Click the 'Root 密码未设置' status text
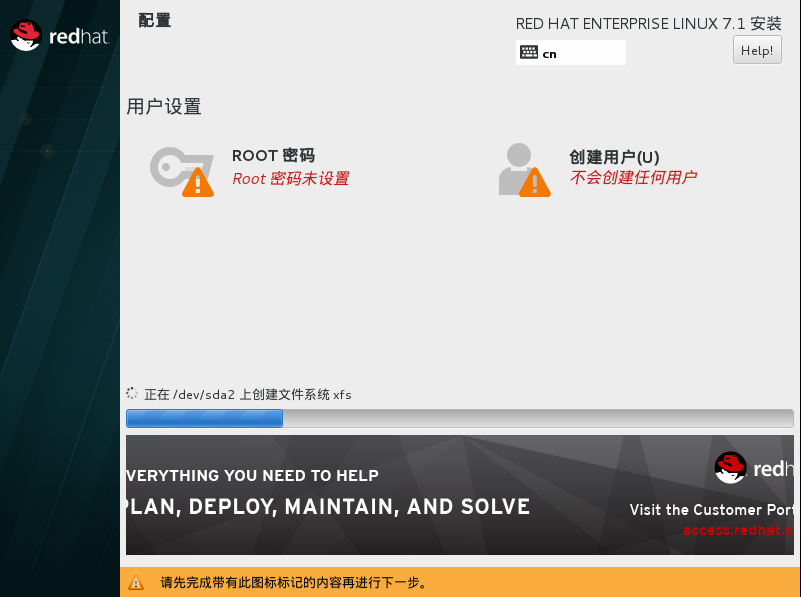This screenshot has height=597, width=801. (x=290, y=179)
